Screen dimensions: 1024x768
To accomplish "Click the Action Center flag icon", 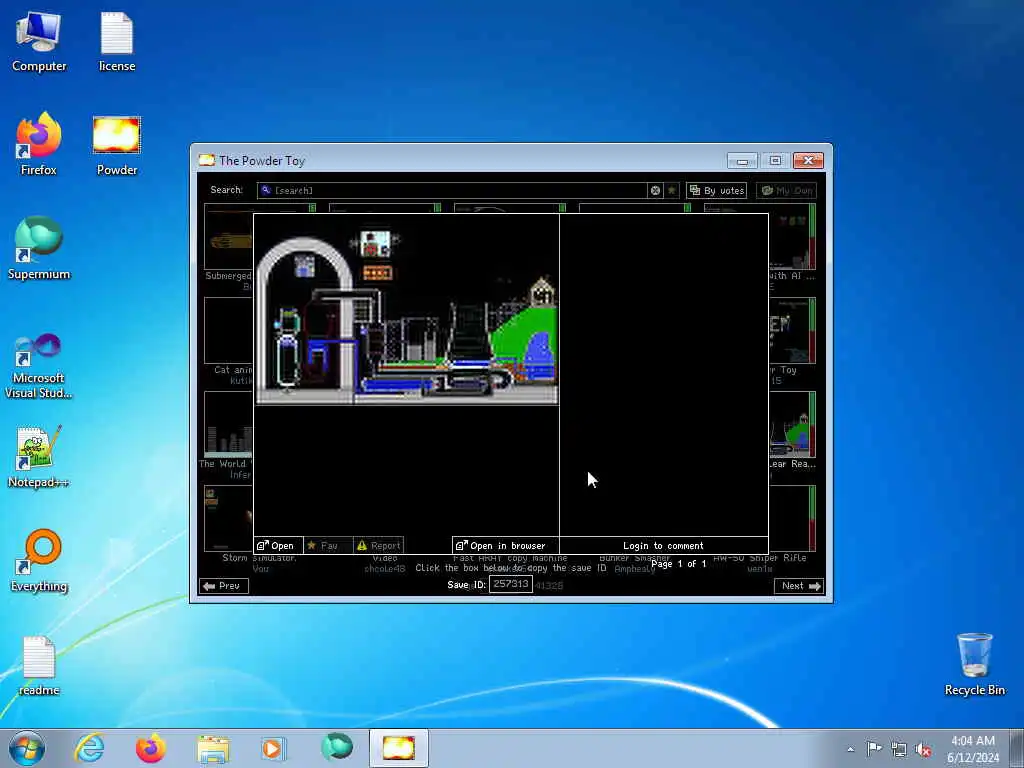I will click(874, 748).
